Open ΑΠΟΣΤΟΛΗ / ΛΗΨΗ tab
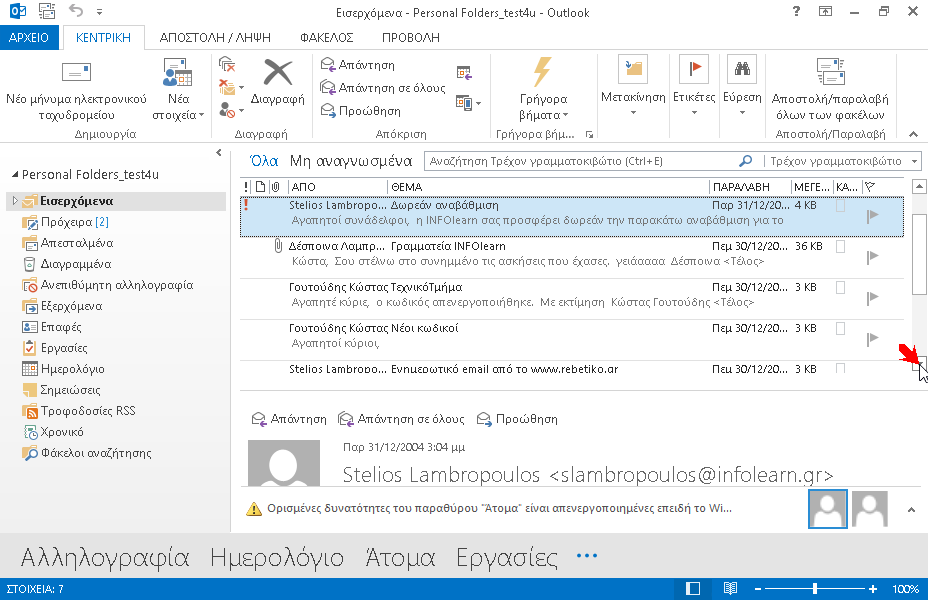 (215, 37)
